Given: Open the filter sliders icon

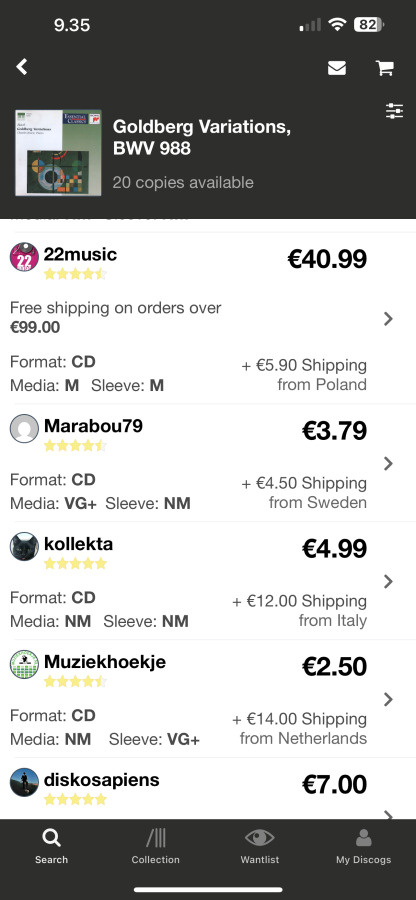Looking at the screenshot, I should pyautogui.click(x=394, y=111).
